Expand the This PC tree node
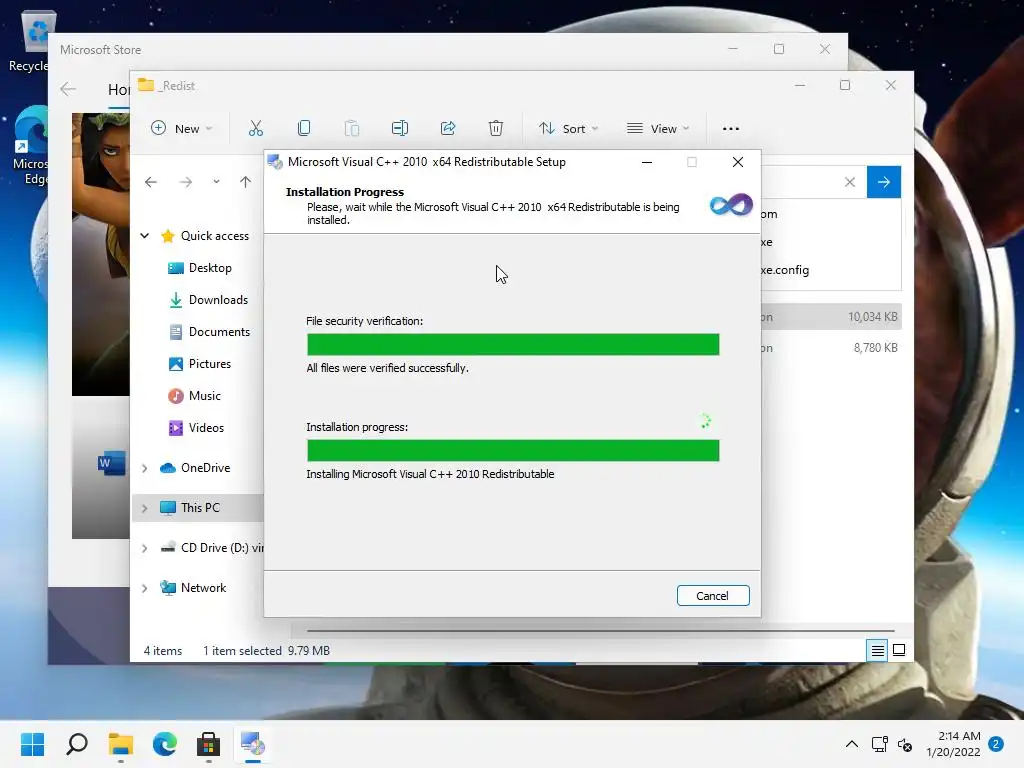The height and width of the screenshot is (768, 1024). point(145,508)
